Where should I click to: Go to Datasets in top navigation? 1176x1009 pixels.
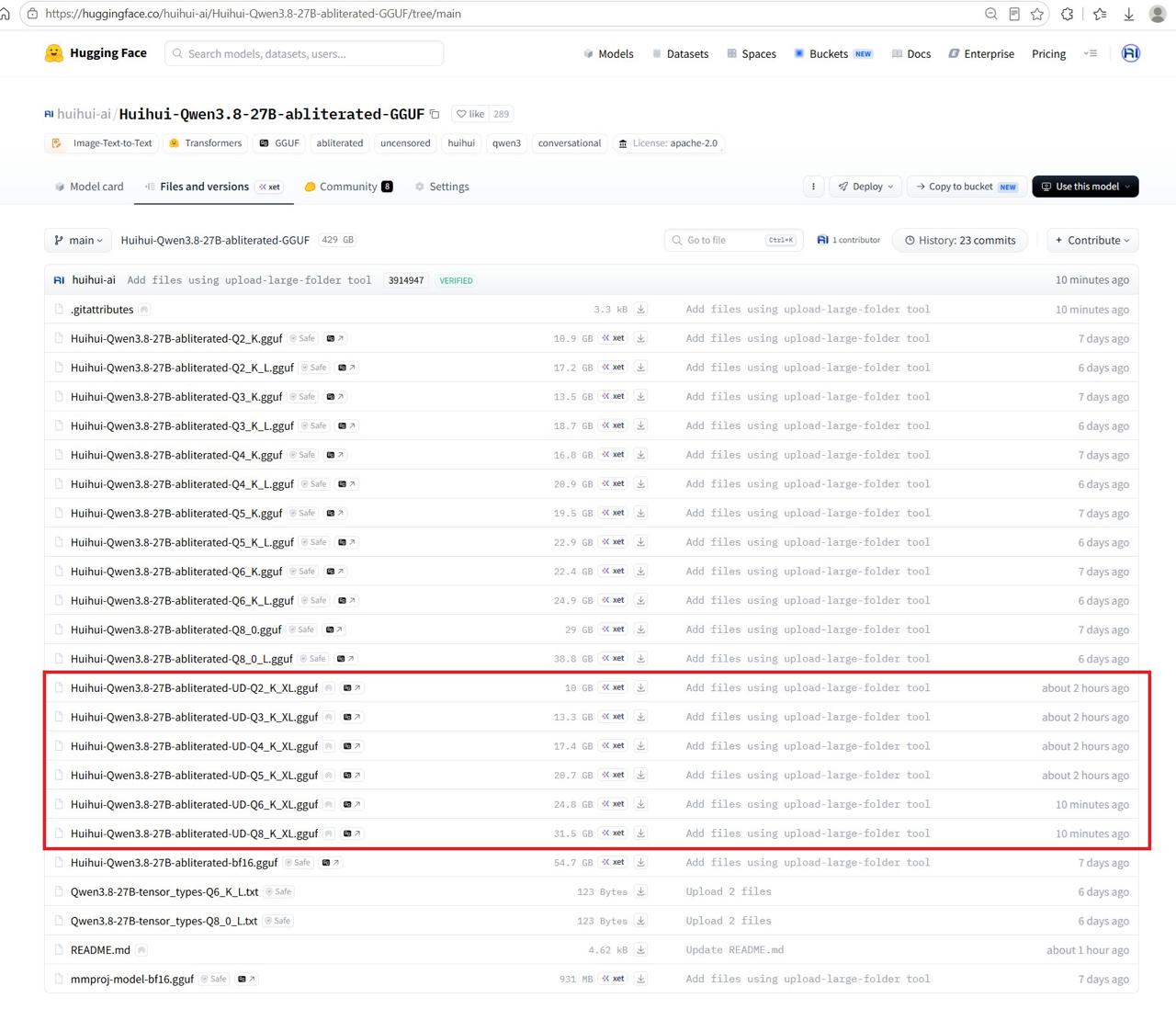tap(680, 53)
